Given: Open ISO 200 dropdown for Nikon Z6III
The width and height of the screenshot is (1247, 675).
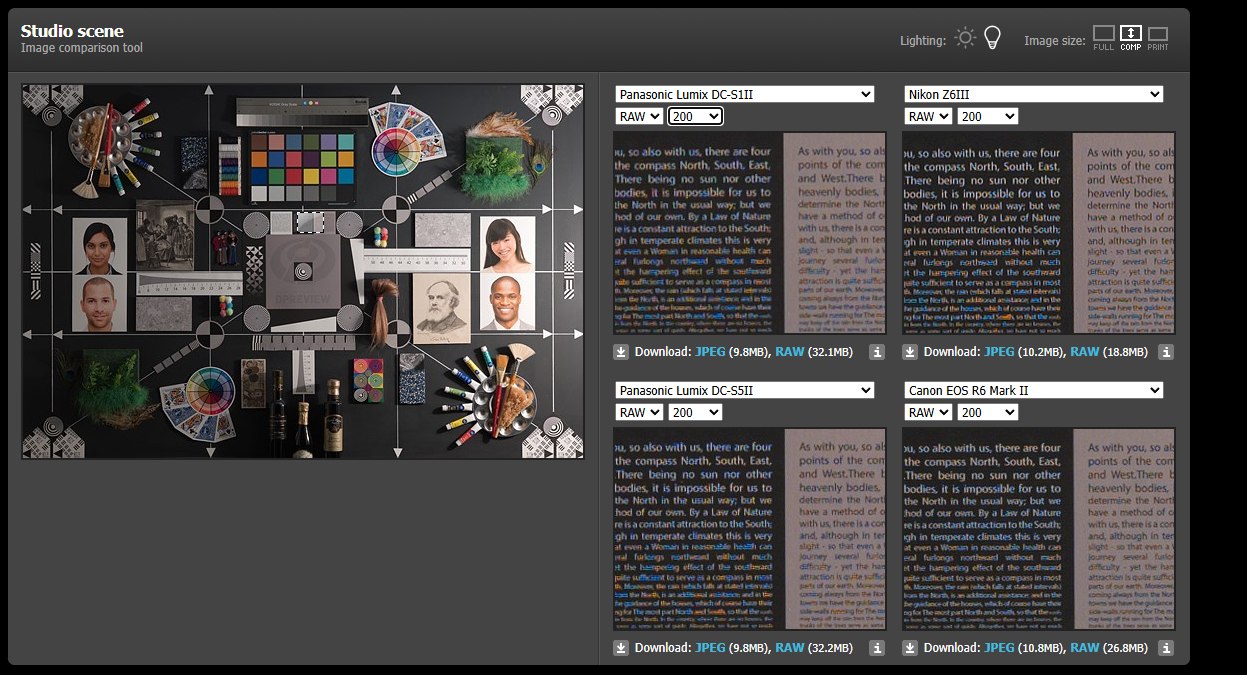Looking at the screenshot, I should coord(987,116).
